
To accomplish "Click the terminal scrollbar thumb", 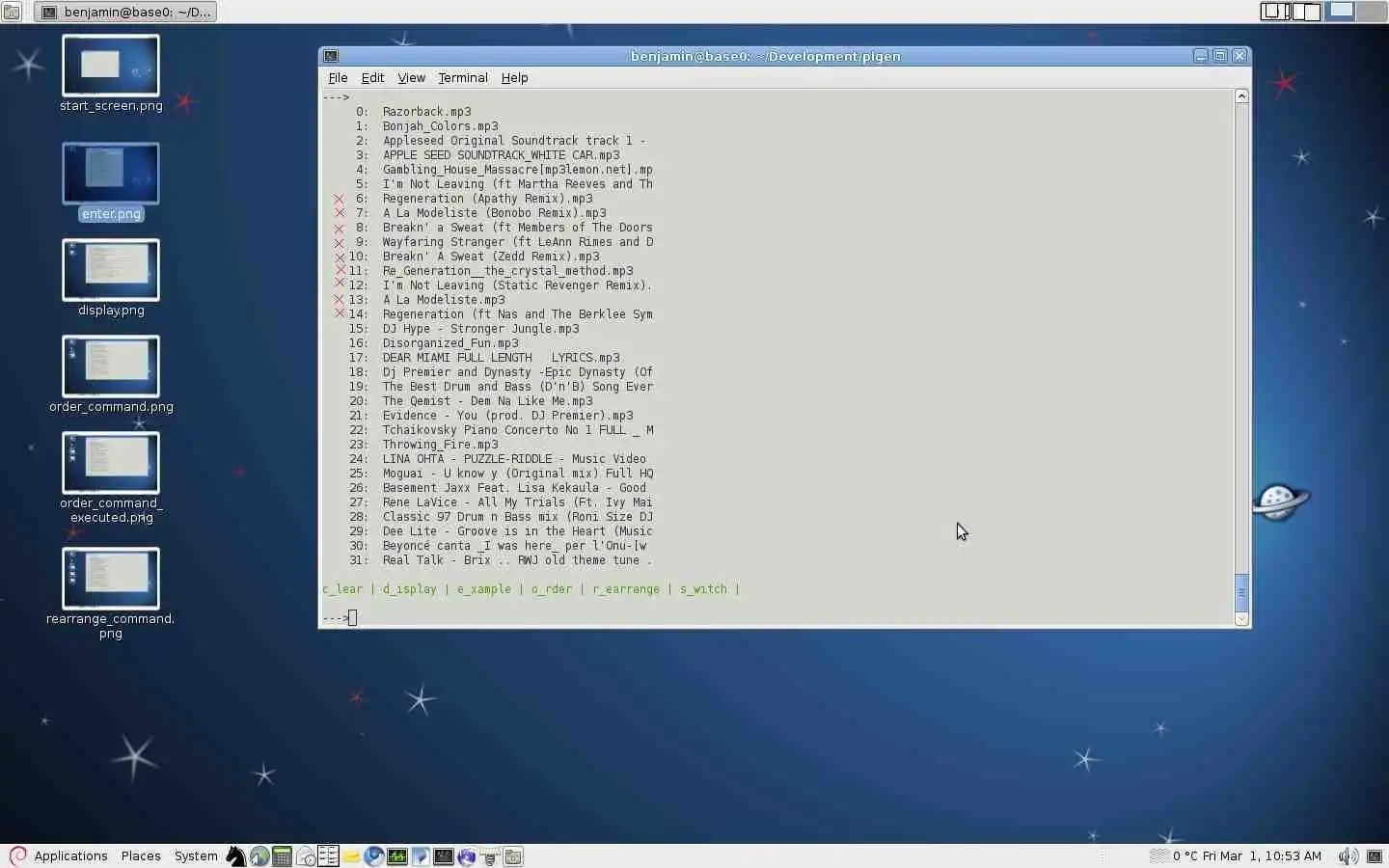I will point(1241,592).
